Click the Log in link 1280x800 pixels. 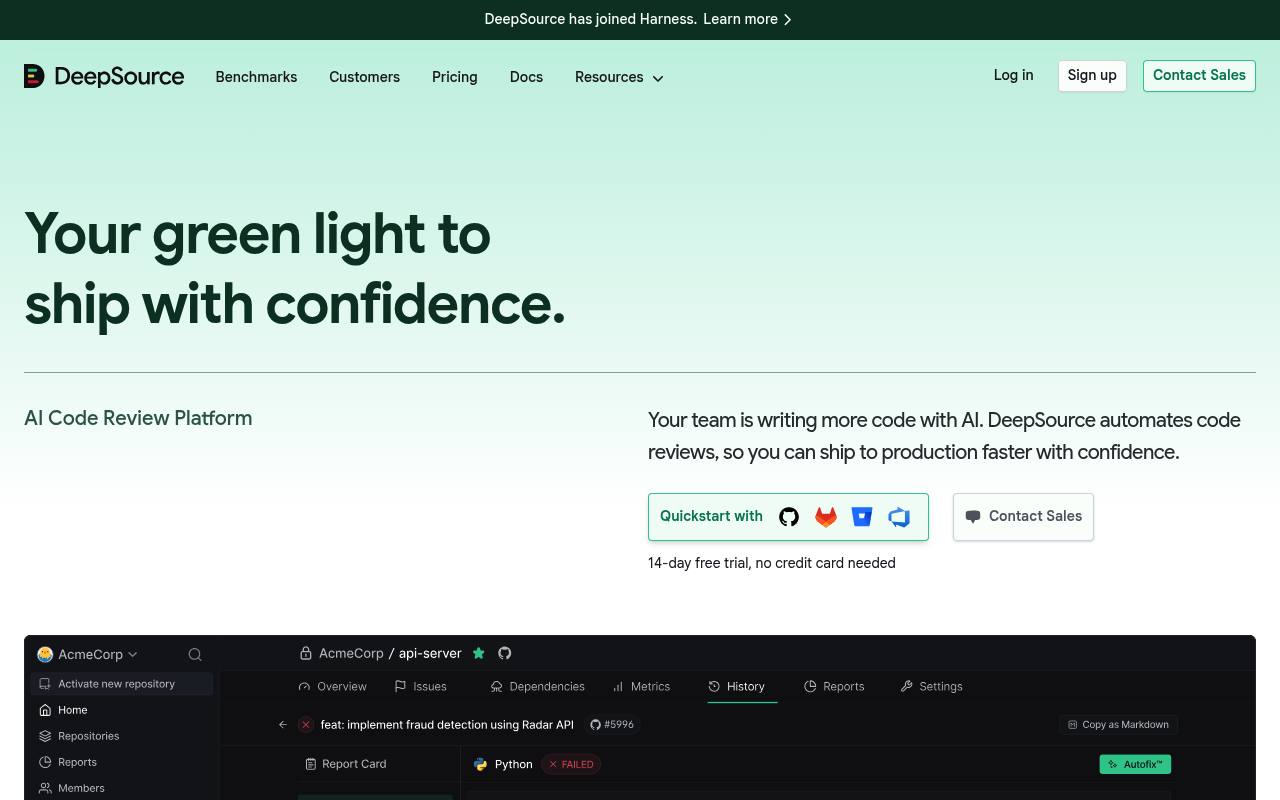[x=1013, y=75]
